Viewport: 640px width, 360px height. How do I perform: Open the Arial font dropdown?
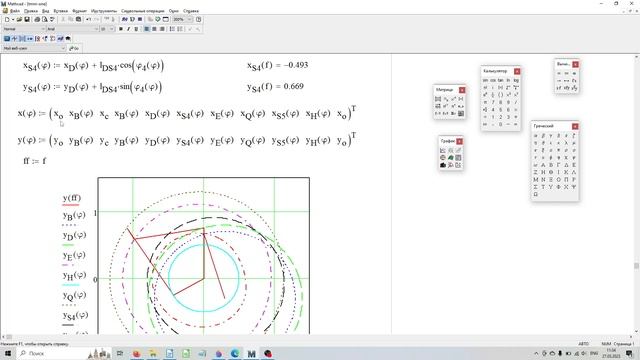96,29
